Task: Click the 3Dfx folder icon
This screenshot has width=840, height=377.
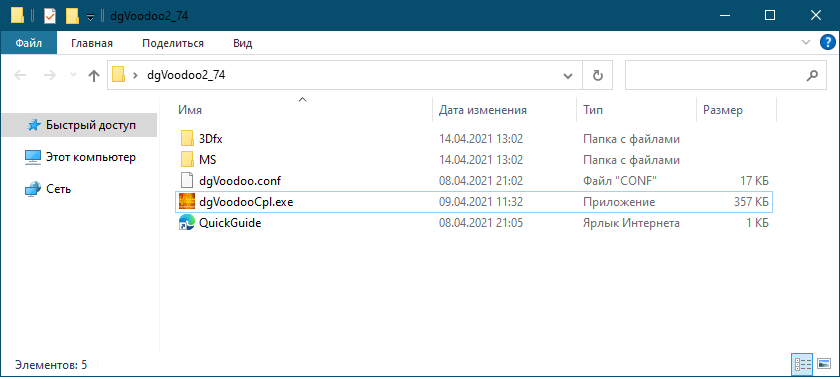Action: click(x=187, y=139)
